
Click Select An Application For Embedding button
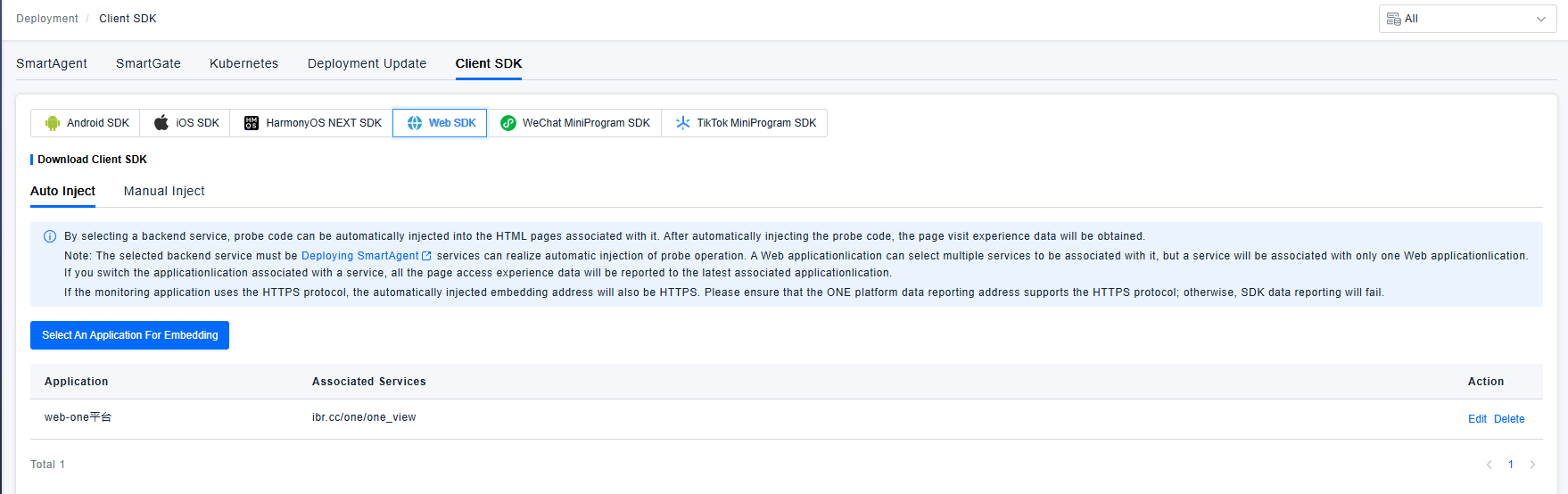129,335
